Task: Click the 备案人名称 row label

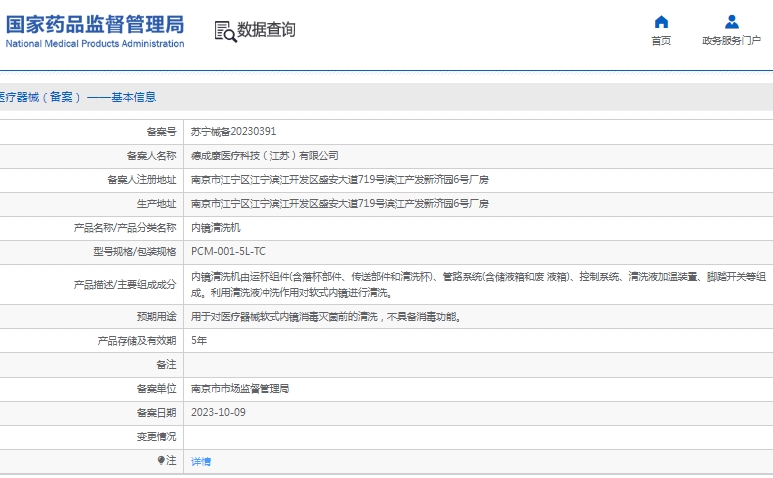Action: pyautogui.click(x=151, y=156)
